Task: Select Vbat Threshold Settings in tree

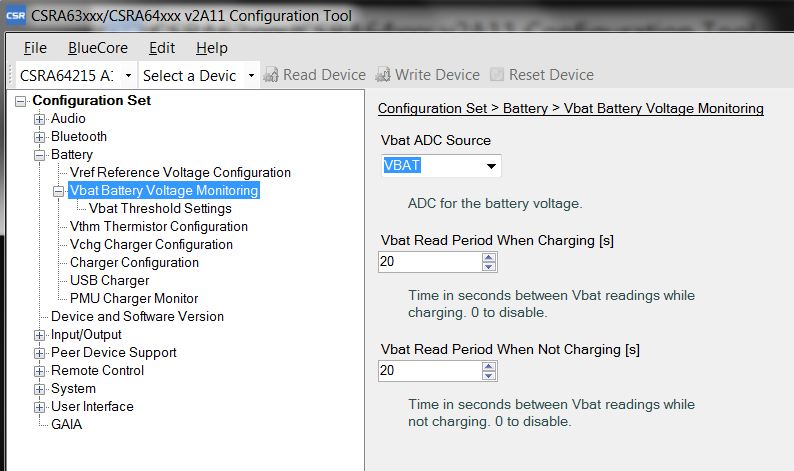Action: [x=160, y=209]
